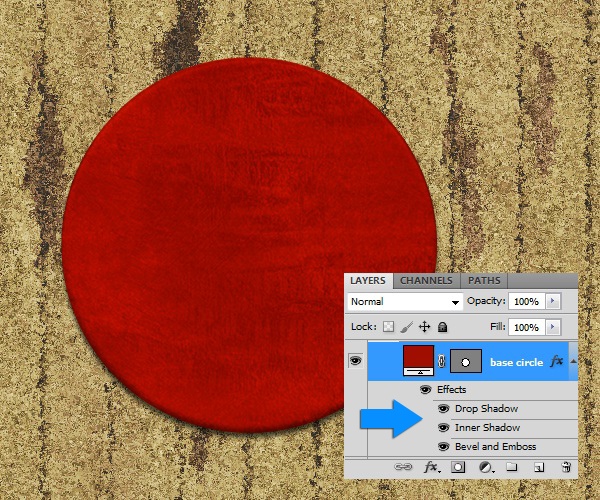600x500 pixels.
Task: Lock transparent pixels of the layer
Action: pos(389,327)
